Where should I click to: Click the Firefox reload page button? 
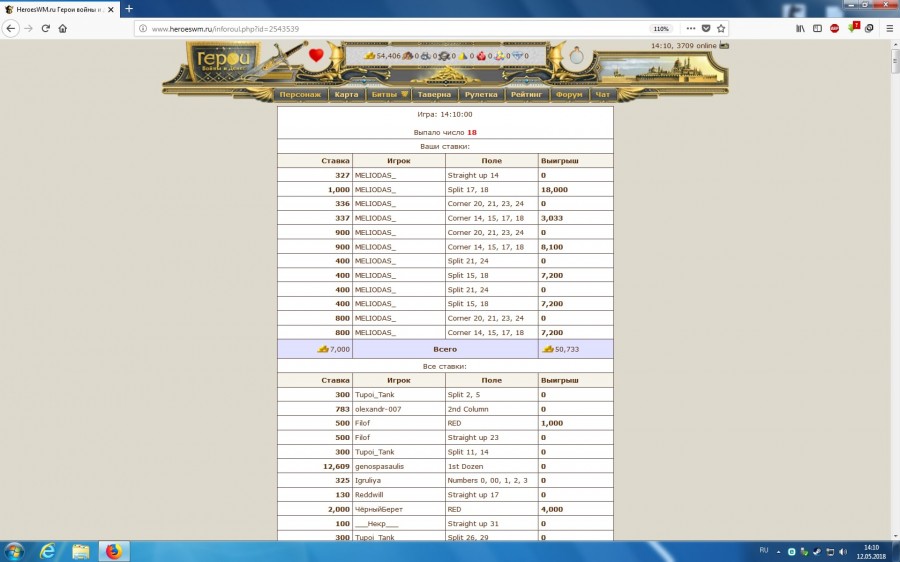pyautogui.click(x=45, y=29)
